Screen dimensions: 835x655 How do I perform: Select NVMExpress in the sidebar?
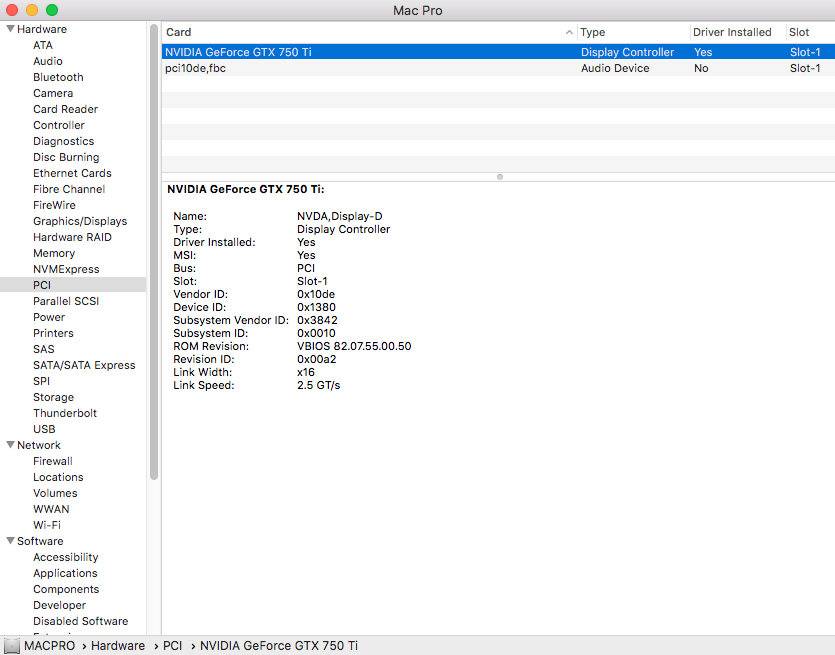click(66, 269)
